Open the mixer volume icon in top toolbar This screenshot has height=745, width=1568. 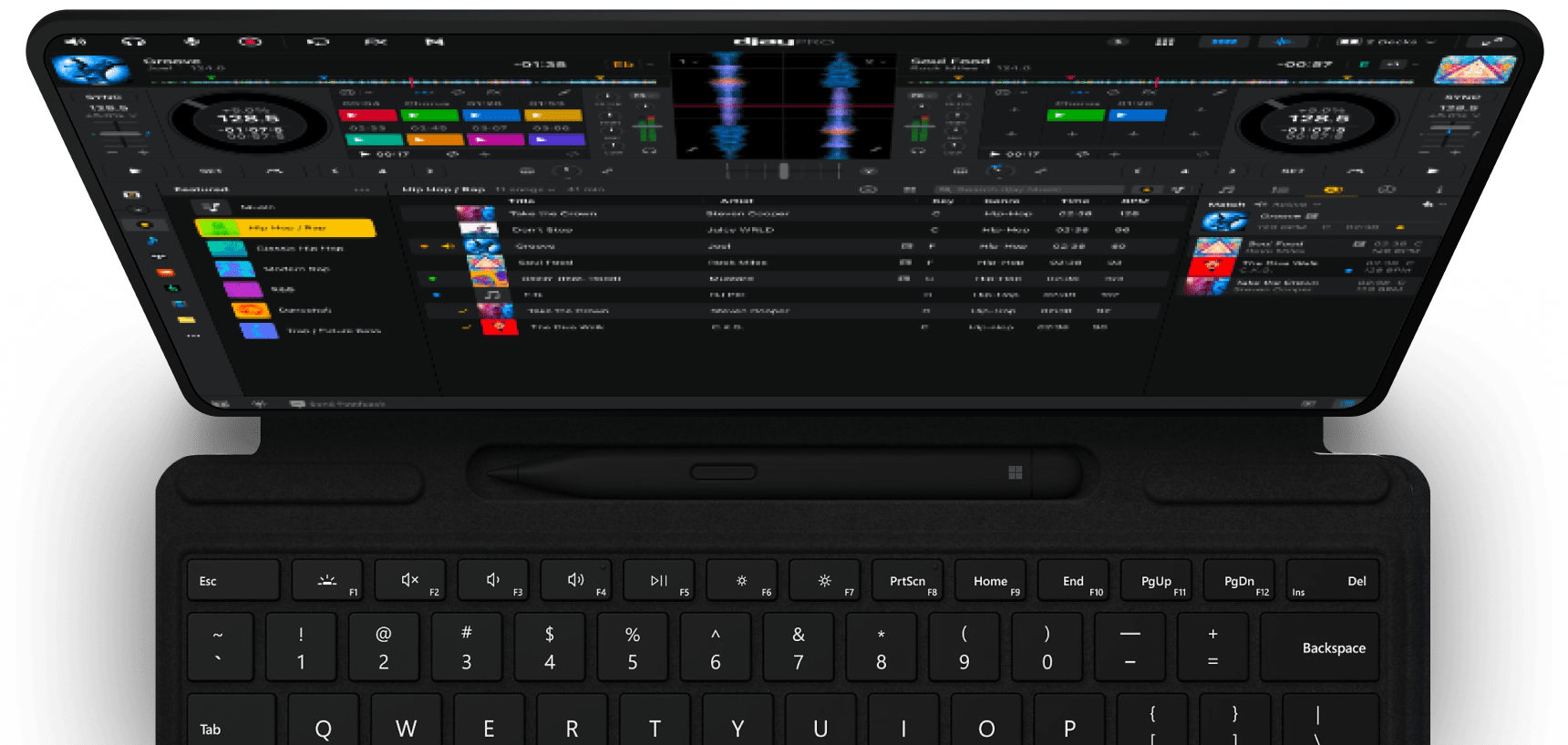point(77,42)
